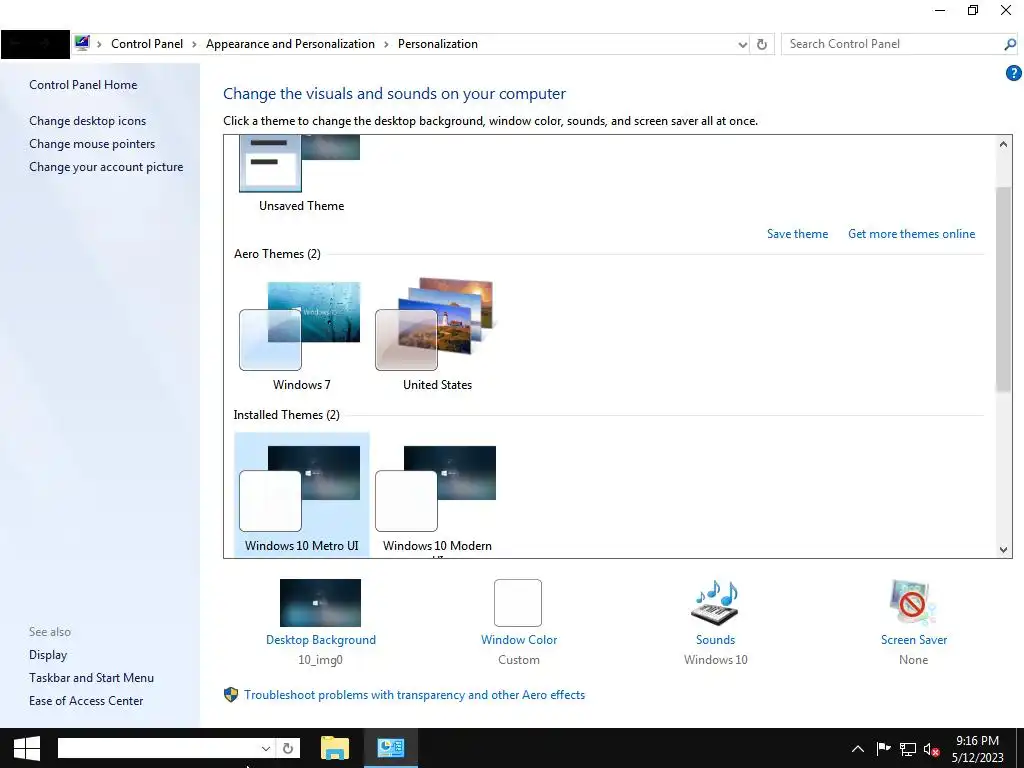Image resolution: width=1024 pixels, height=768 pixels.
Task: Click the Desktop Background text link
Action: (321, 640)
